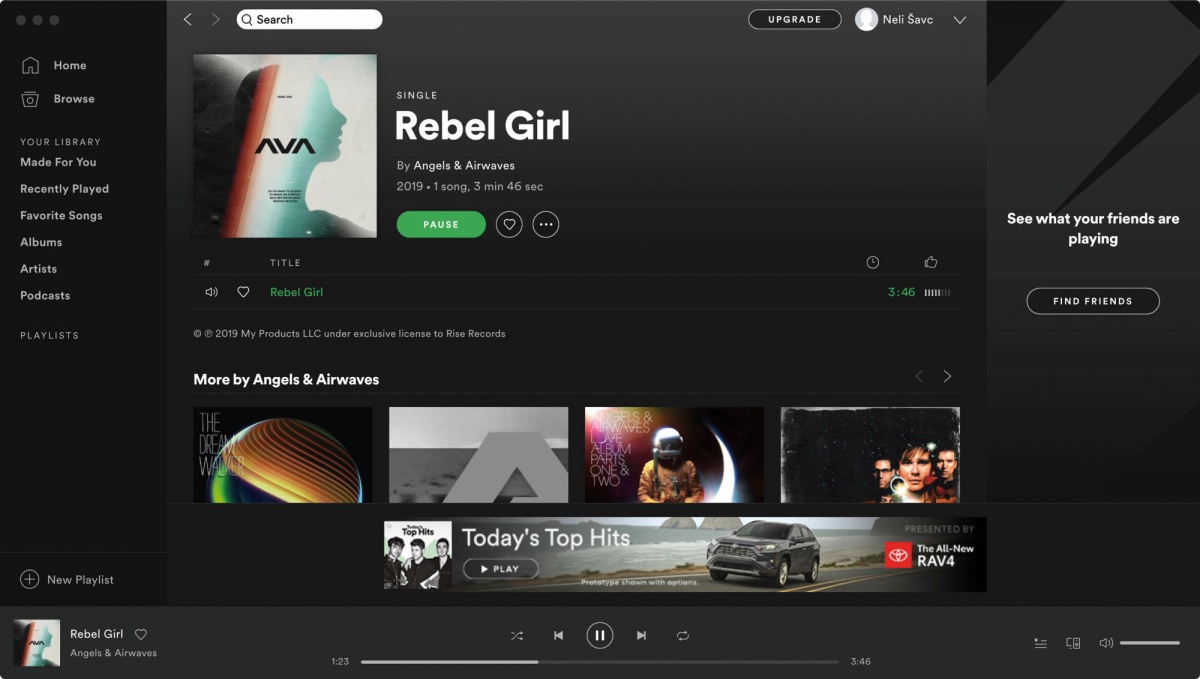Viewport: 1200px width, 679px height.
Task: Save the single with heart icon beside Pause
Action: (x=509, y=225)
